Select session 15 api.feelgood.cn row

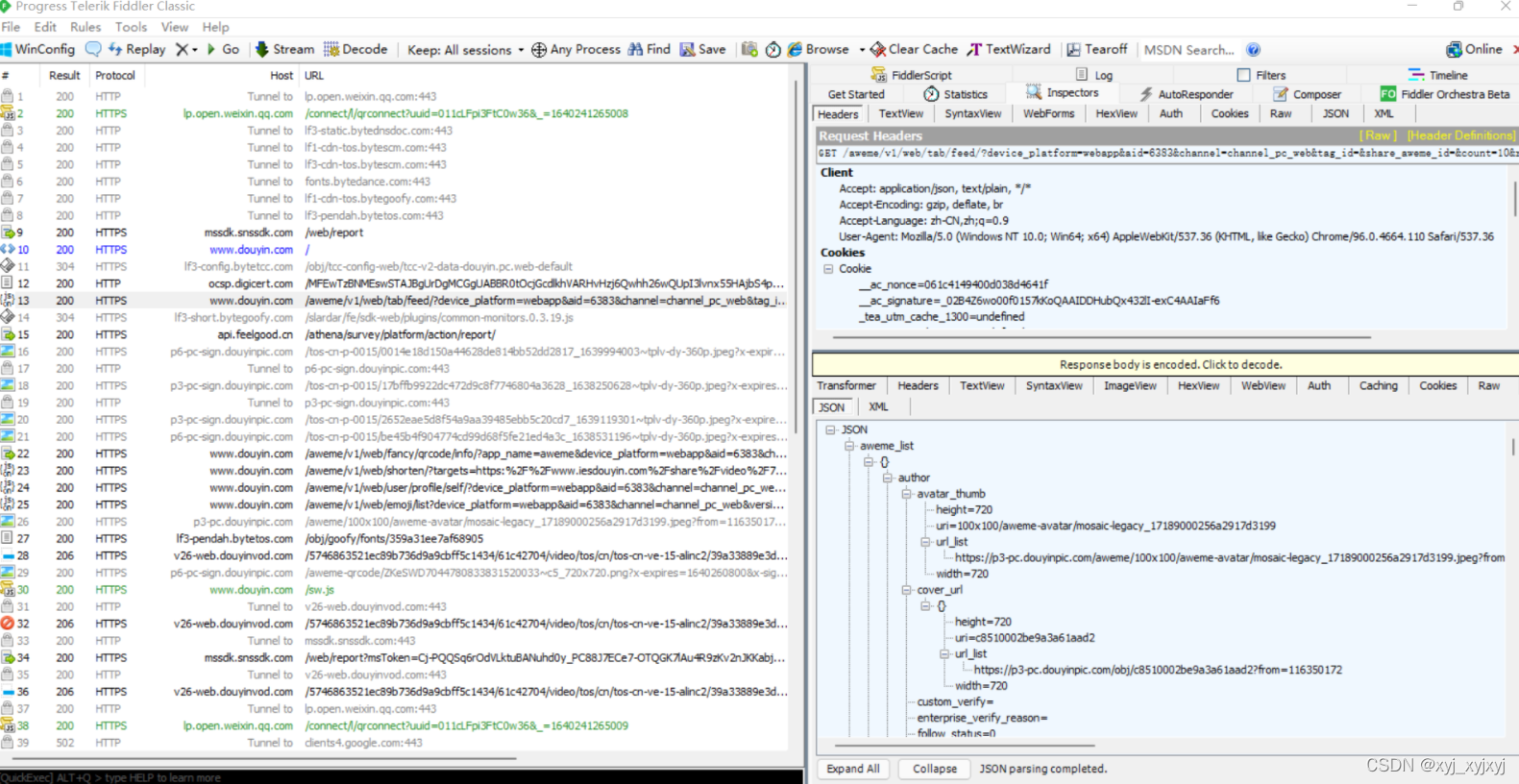394,334
